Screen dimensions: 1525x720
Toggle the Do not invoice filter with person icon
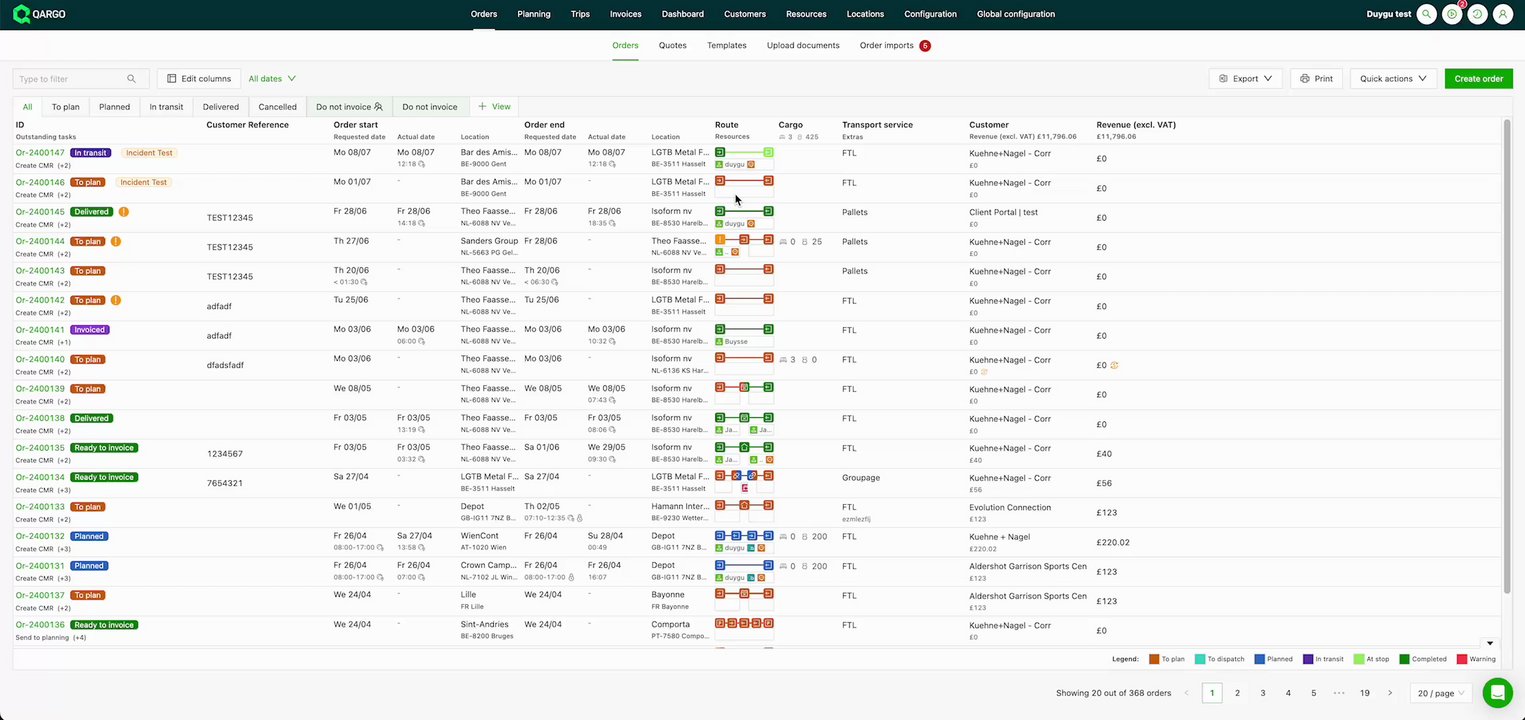[x=349, y=106]
